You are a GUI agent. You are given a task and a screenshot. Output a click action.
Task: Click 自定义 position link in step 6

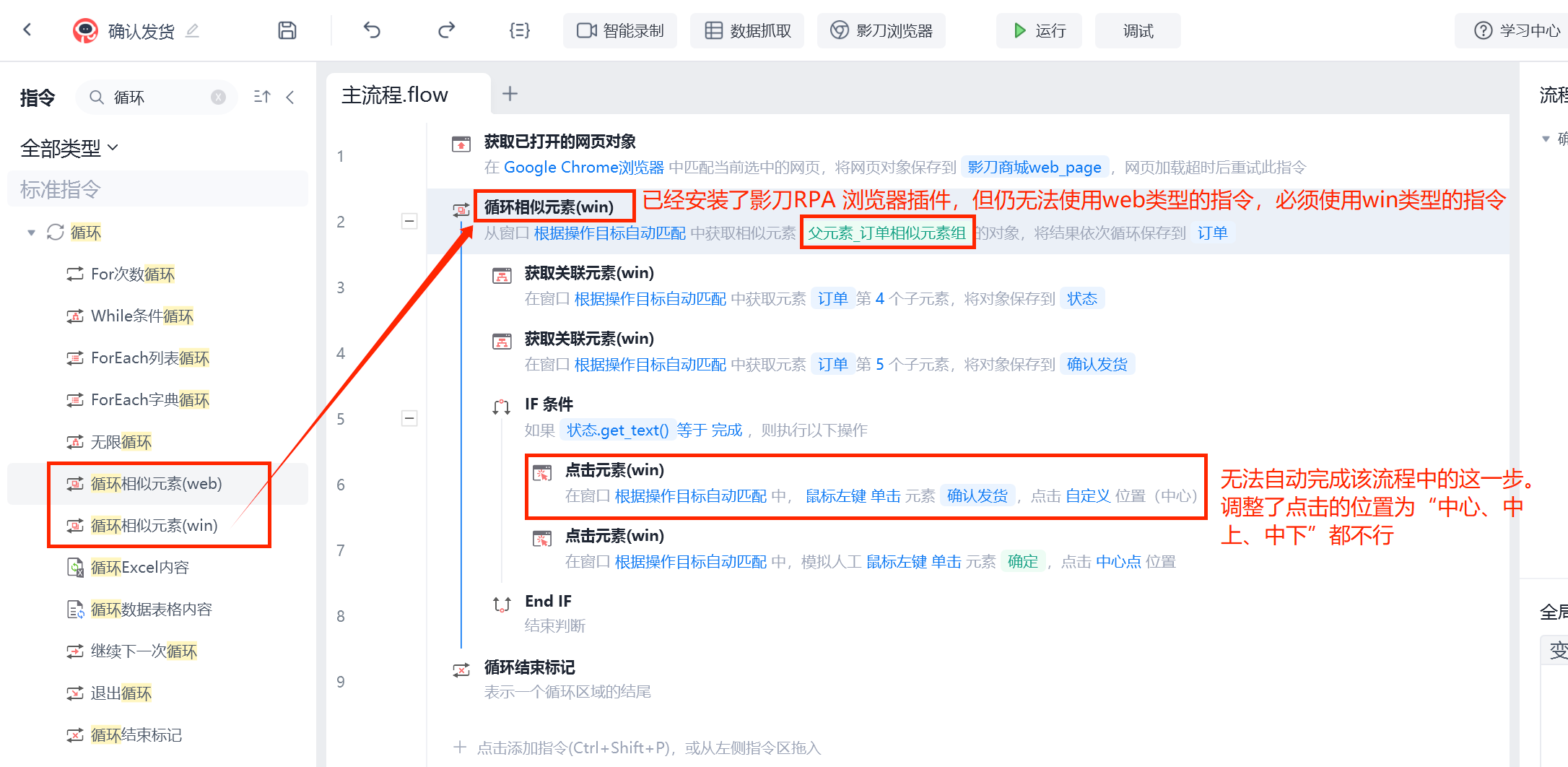click(1088, 496)
